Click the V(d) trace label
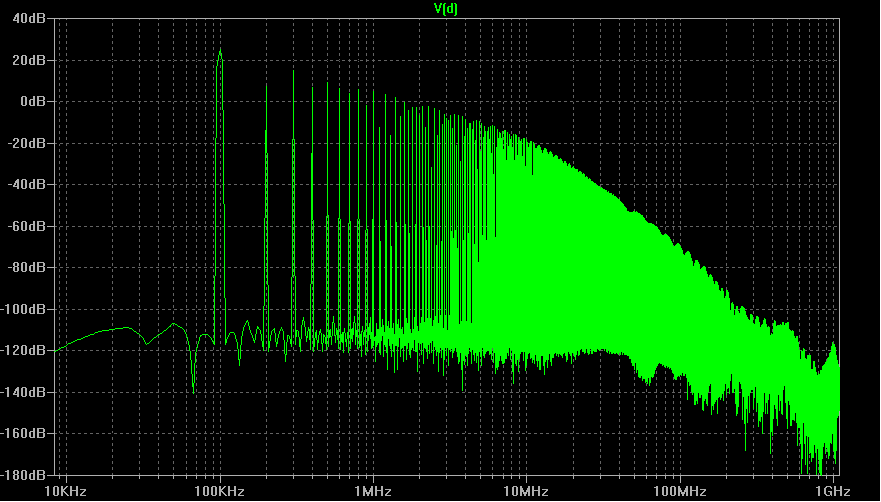 446,9
